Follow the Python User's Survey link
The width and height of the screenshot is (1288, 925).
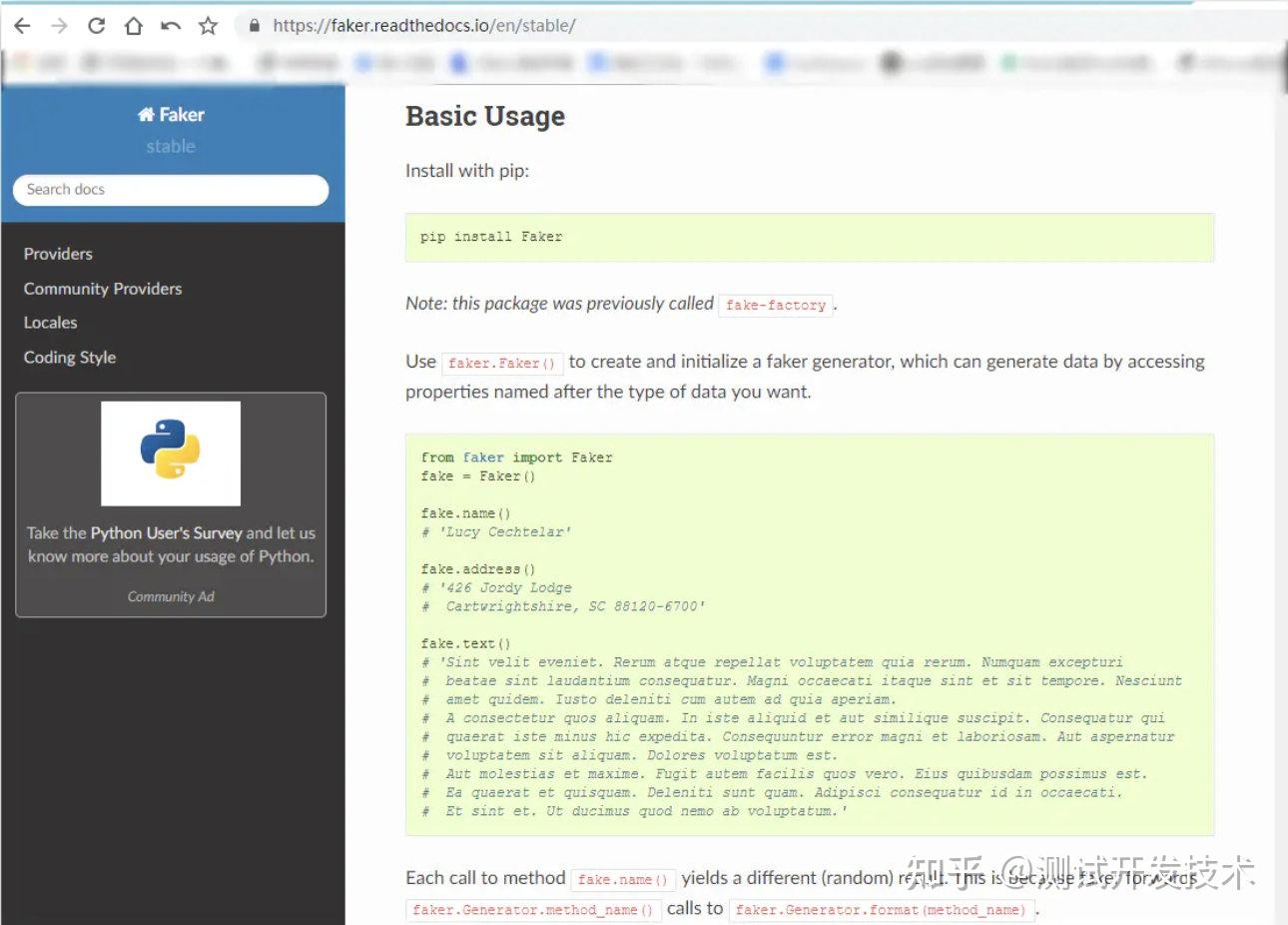[167, 533]
